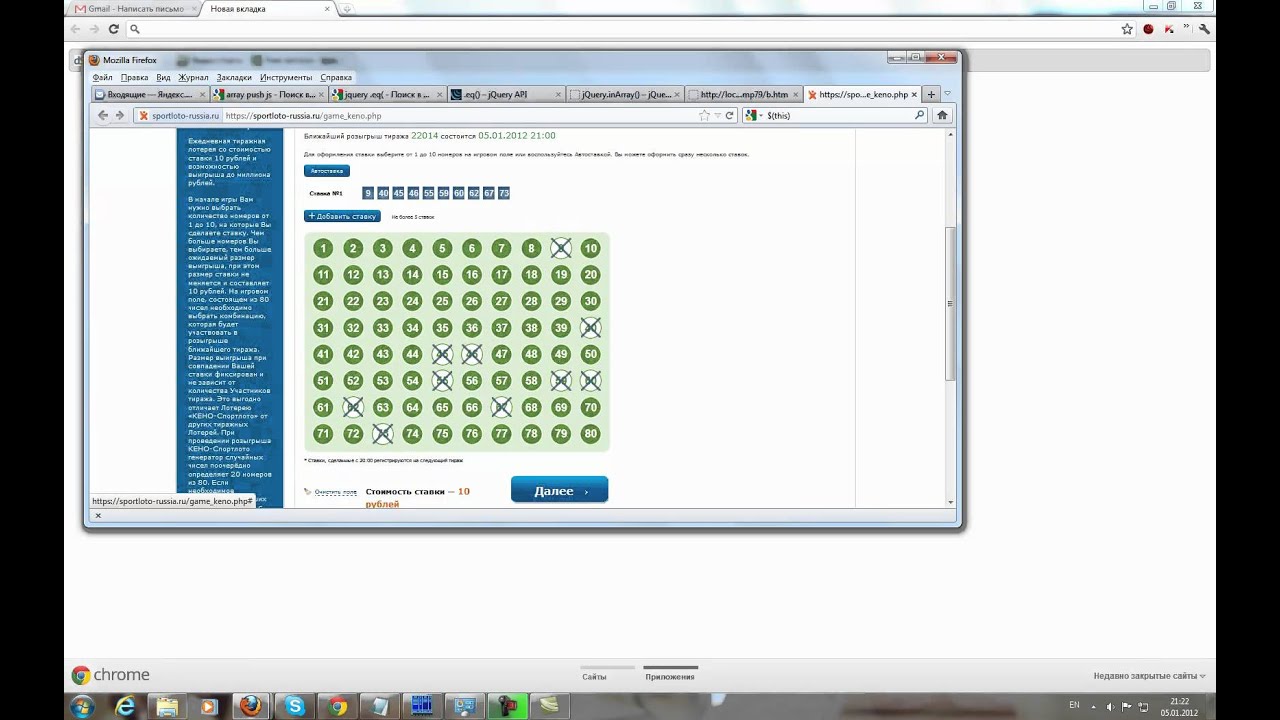The height and width of the screenshot is (720, 1280).
Task: Close the add-on bar with the x
Action: tap(98, 515)
